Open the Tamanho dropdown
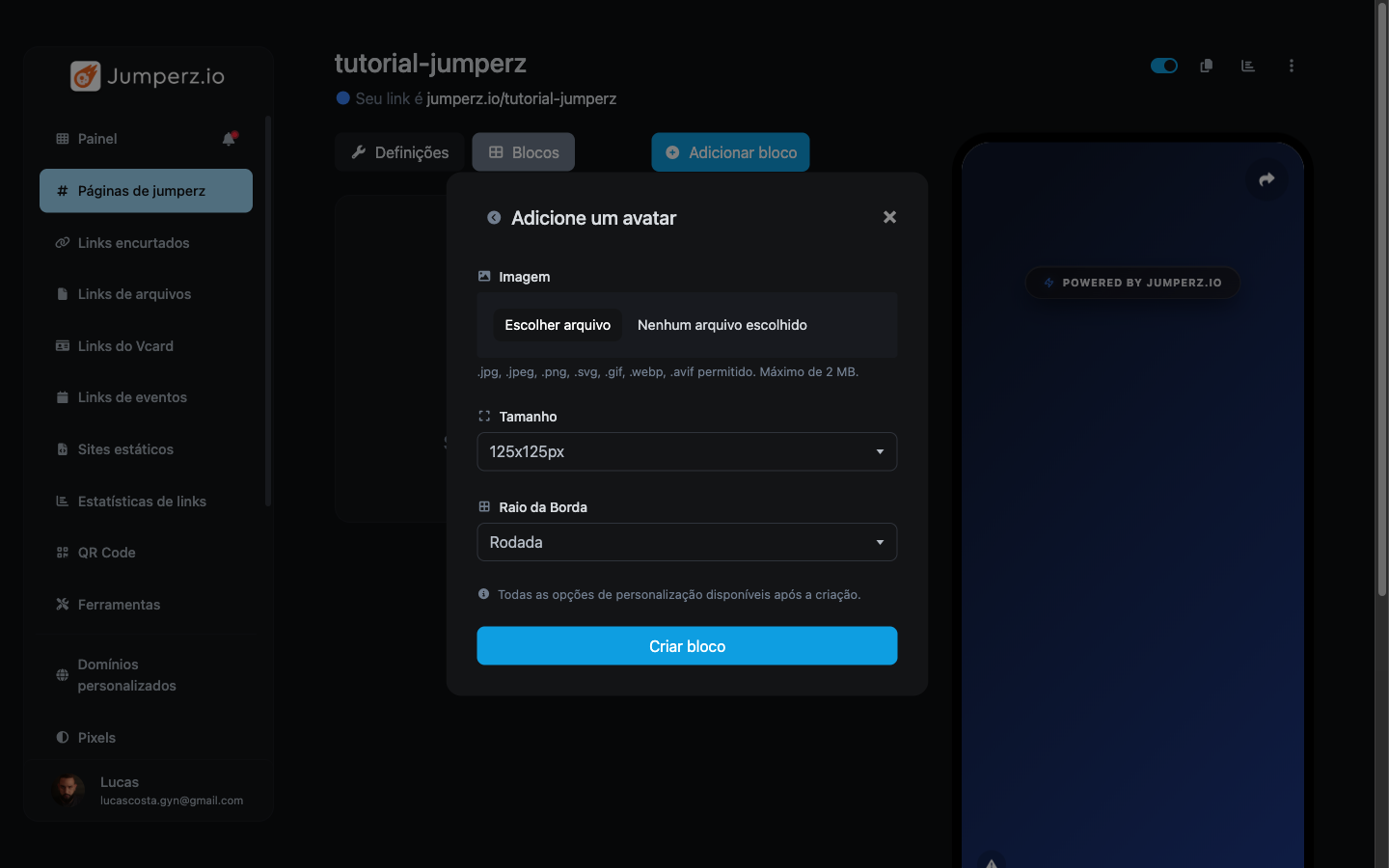 point(687,451)
